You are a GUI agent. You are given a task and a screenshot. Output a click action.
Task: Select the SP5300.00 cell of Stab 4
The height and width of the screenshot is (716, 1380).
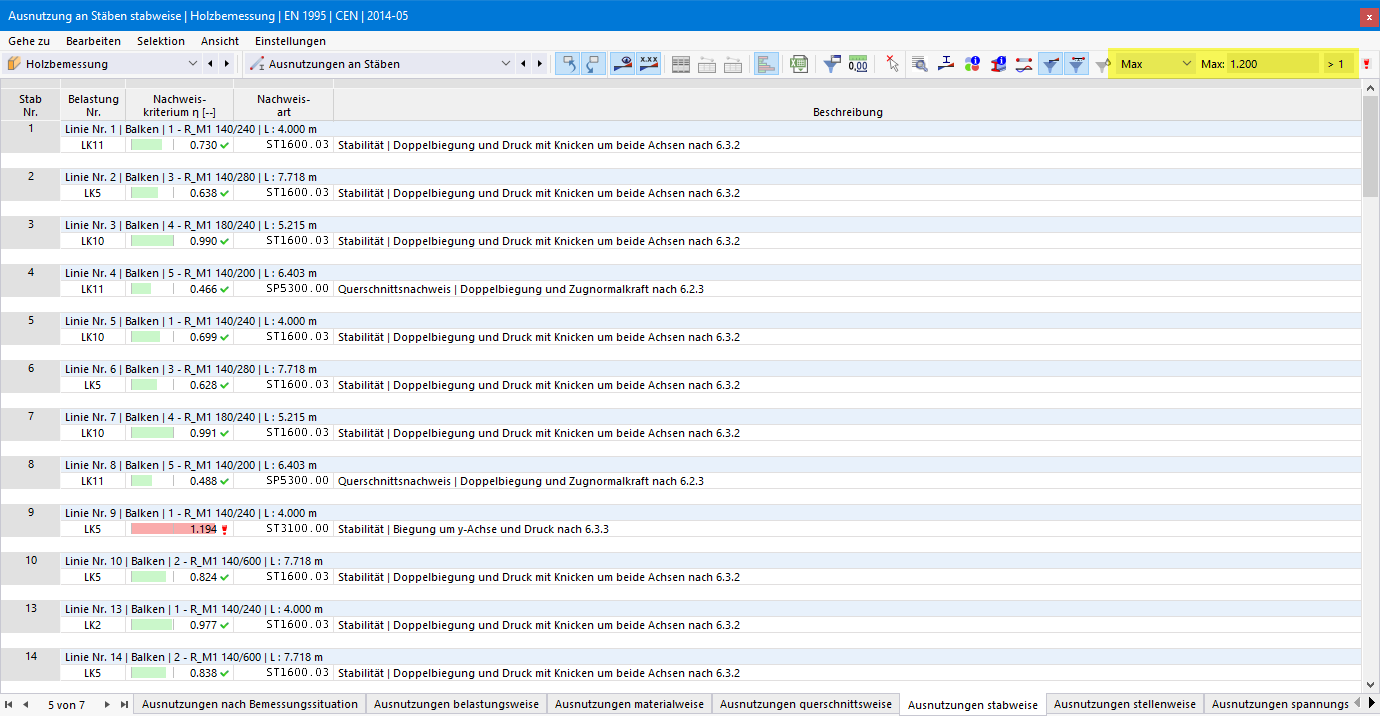(x=283, y=289)
